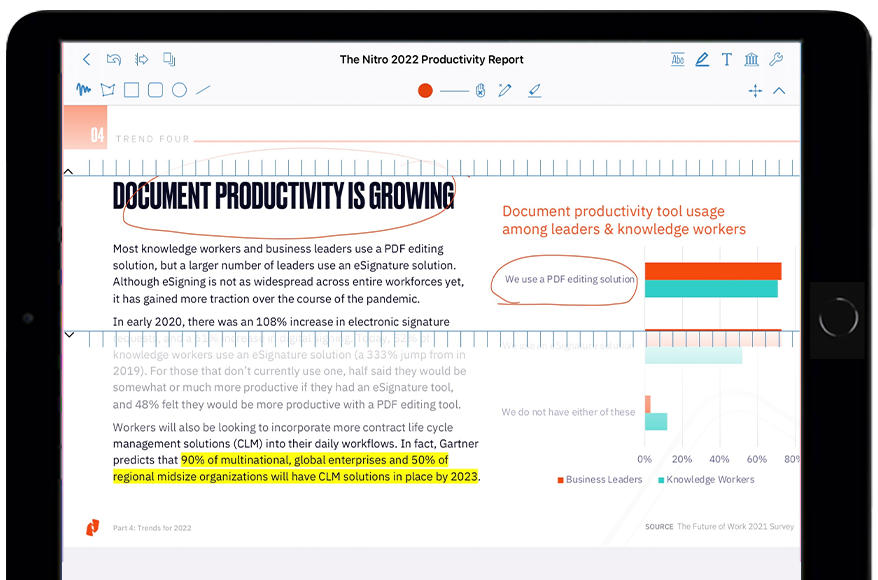This screenshot has width=878, height=580.
Task: Click the up chevron on the upper ruler
Action: click(68, 171)
